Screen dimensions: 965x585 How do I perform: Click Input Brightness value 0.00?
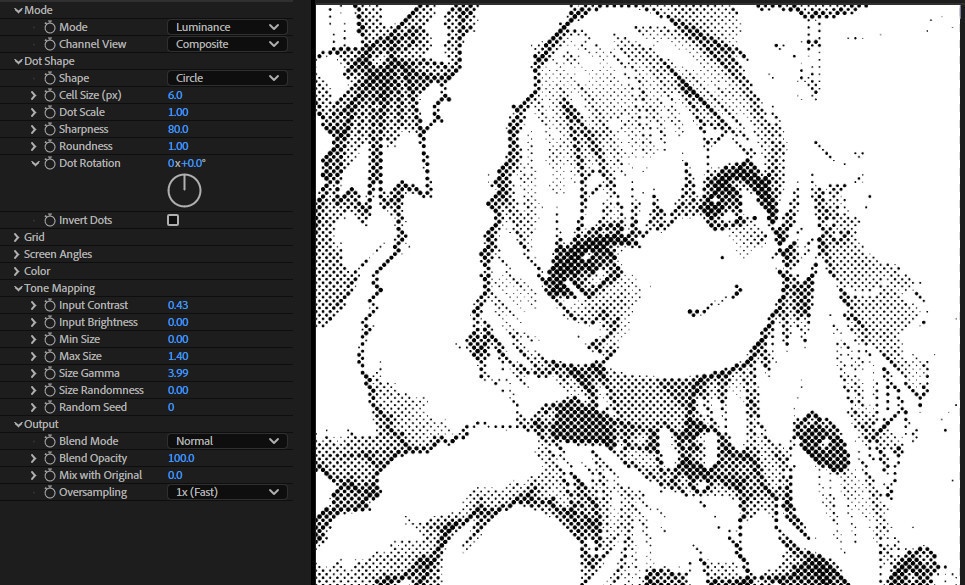click(x=178, y=322)
